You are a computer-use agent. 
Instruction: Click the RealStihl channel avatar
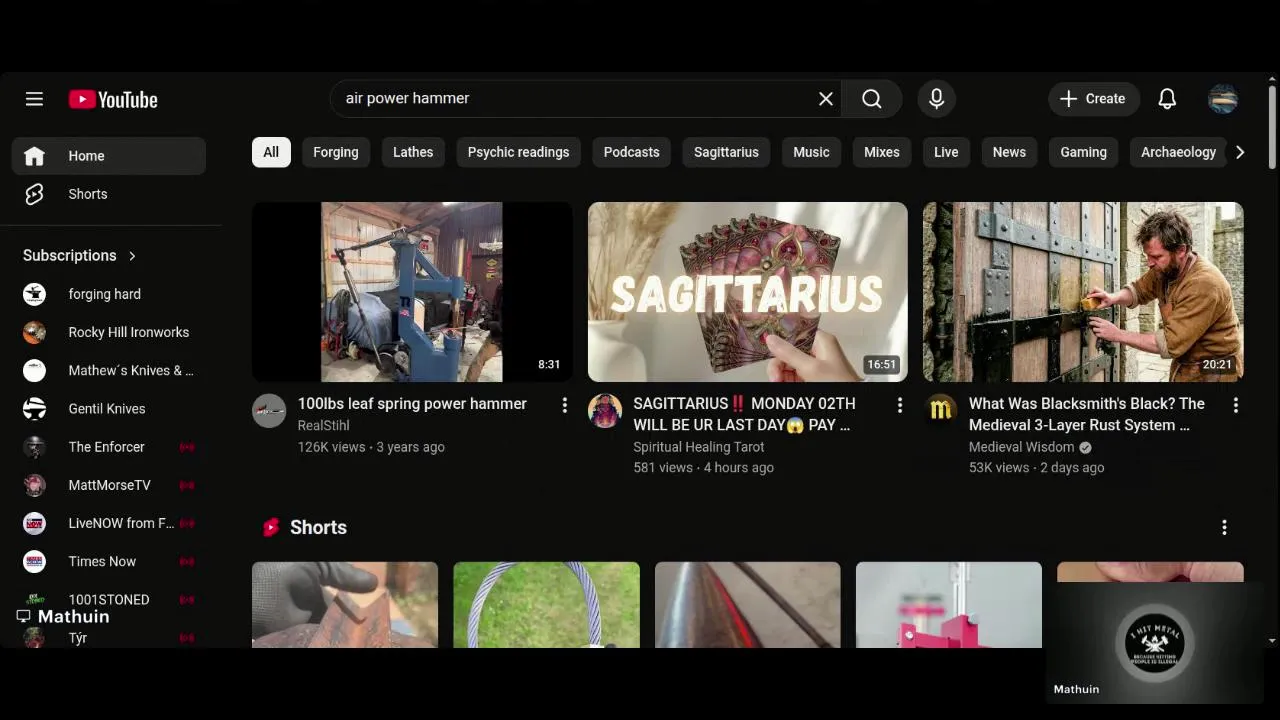pos(269,411)
